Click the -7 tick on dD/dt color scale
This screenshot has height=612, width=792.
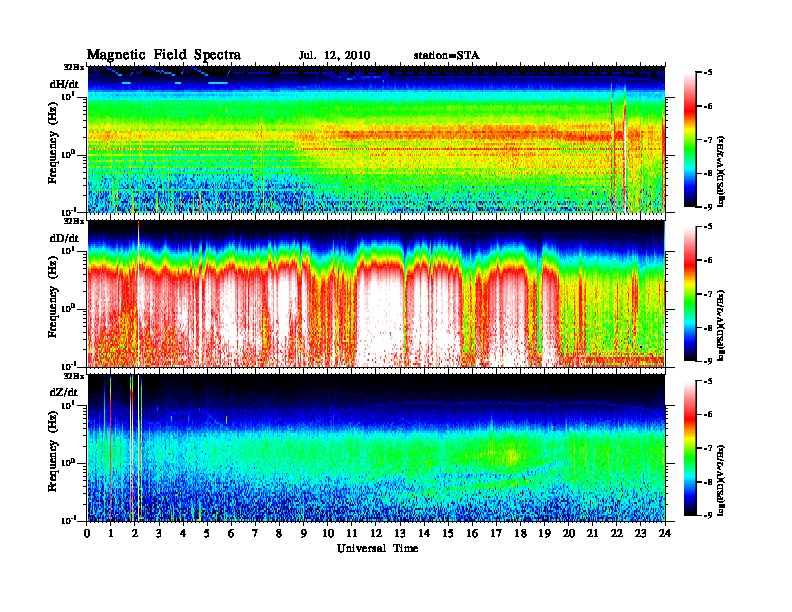(x=706, y=294)
